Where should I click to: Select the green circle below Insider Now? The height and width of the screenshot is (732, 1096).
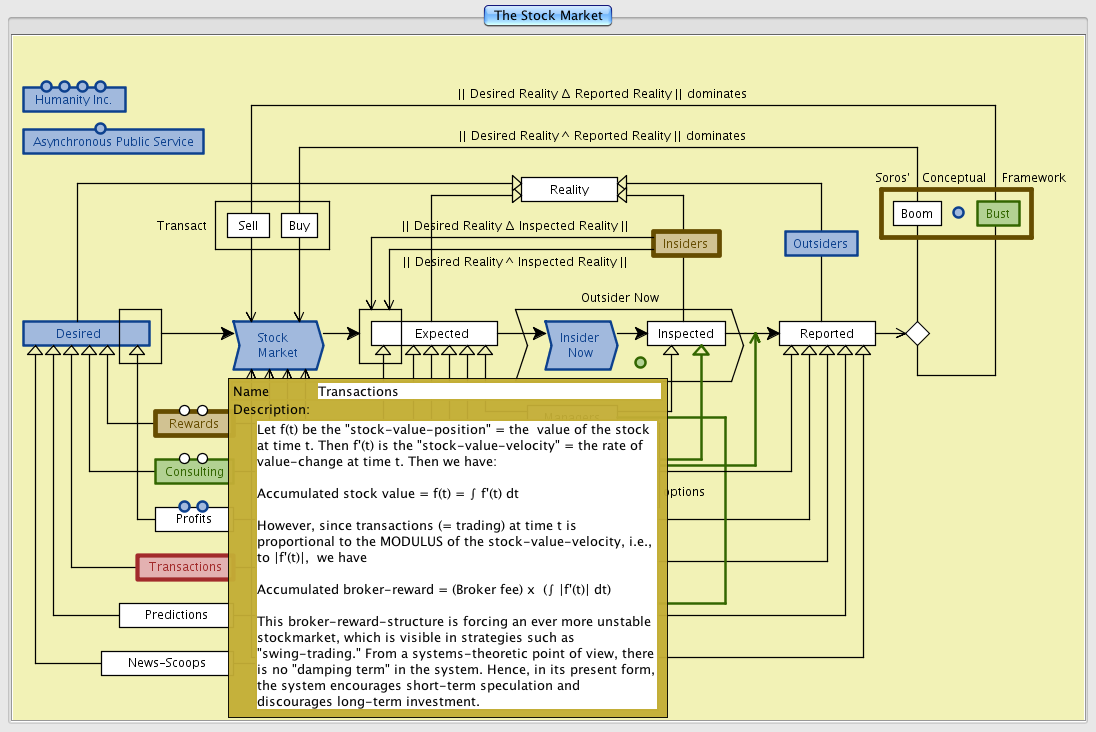pos(640,362)
